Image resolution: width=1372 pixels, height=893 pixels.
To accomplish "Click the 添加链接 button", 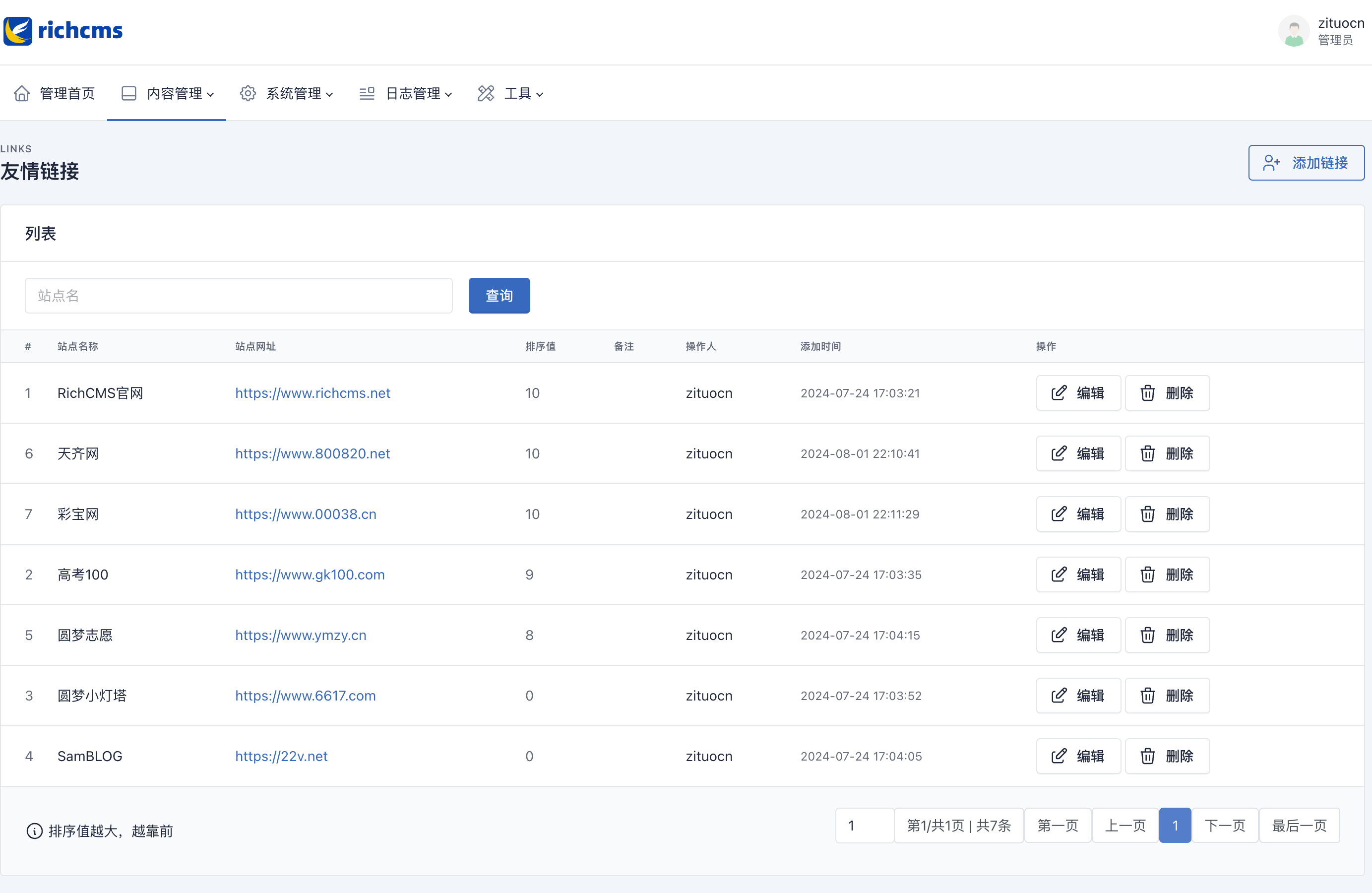I will [x=1306, y=163].
